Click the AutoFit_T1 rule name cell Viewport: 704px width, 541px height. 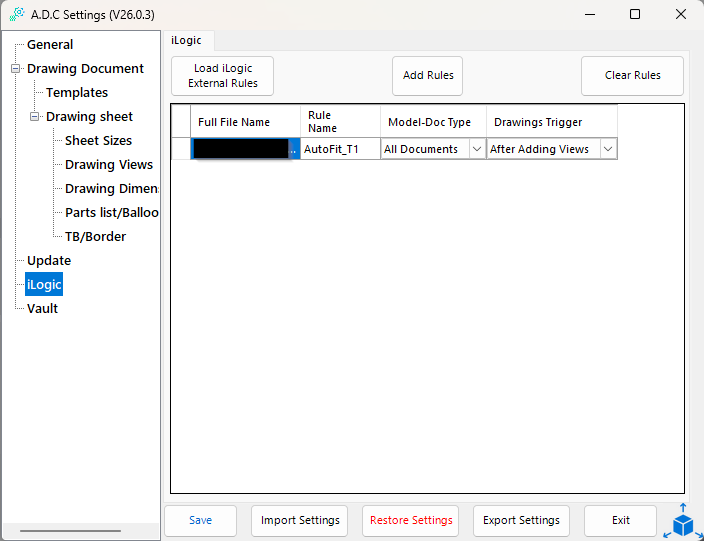[340, 149]
